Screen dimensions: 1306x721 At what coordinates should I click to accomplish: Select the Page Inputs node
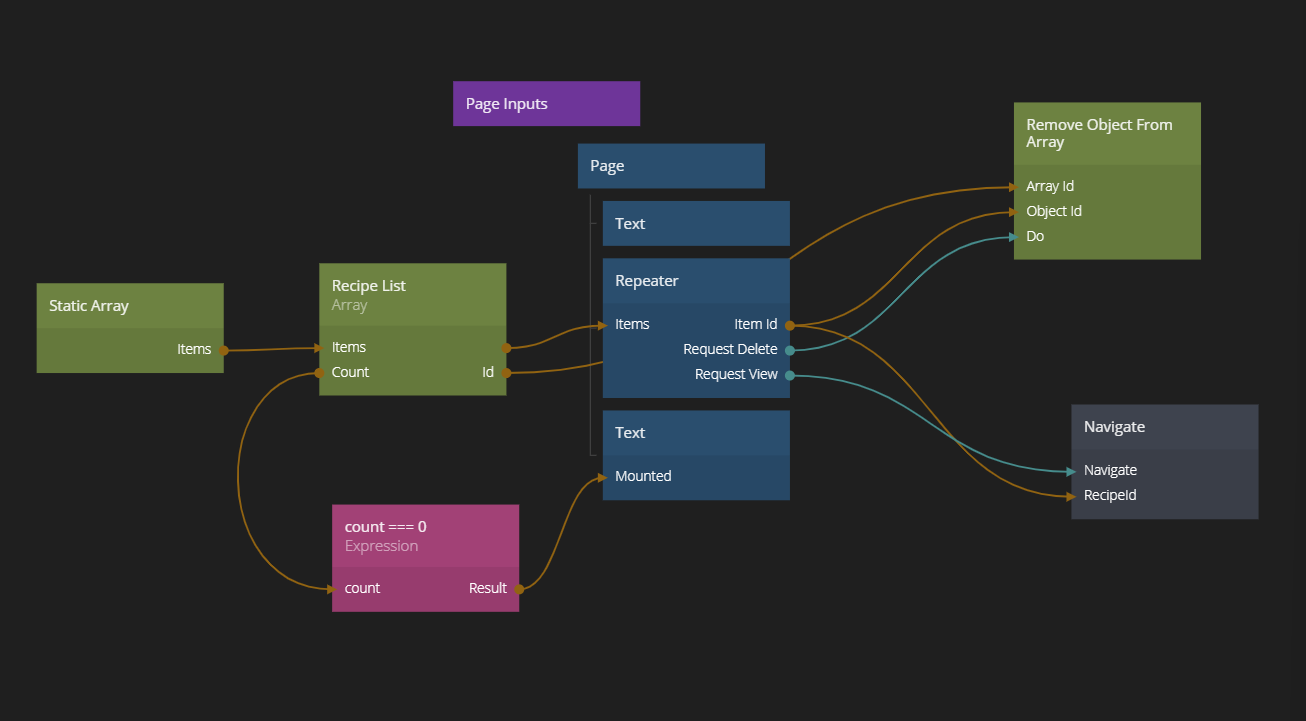pyautogui.click(x=546, y=104)
